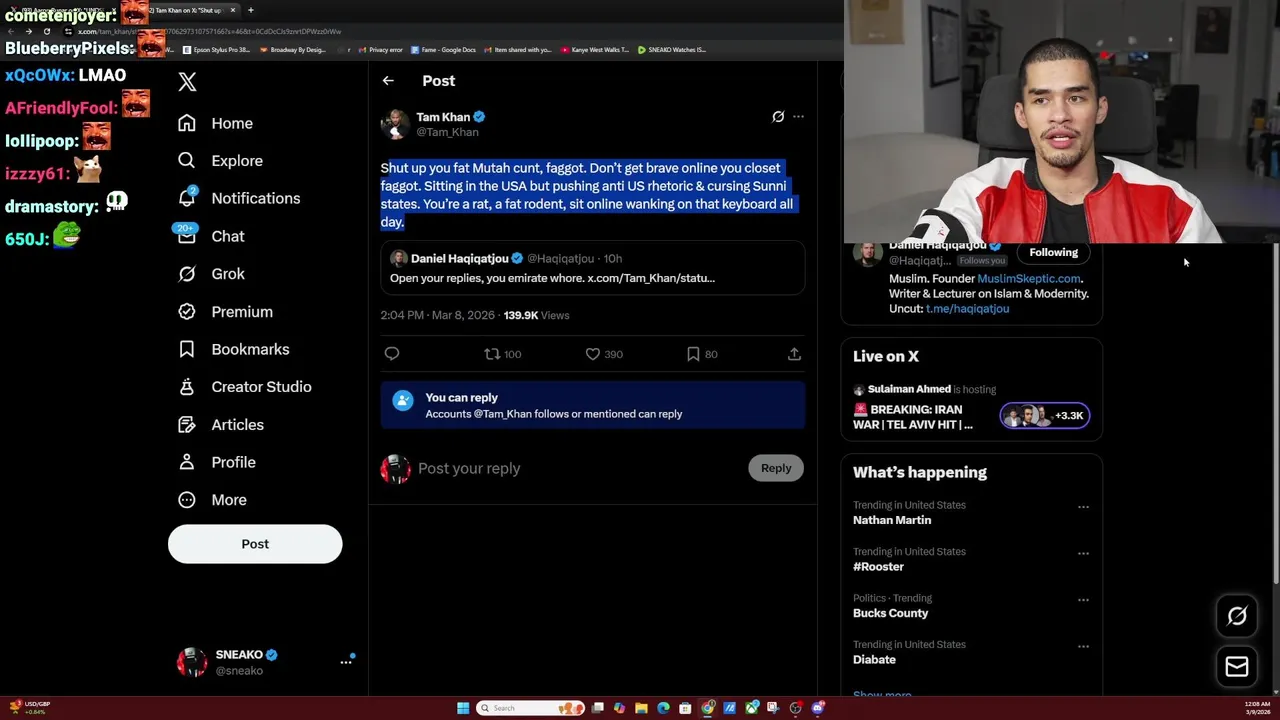Click the Reply button
This screenshot has width=1280, height=720.
776,468
